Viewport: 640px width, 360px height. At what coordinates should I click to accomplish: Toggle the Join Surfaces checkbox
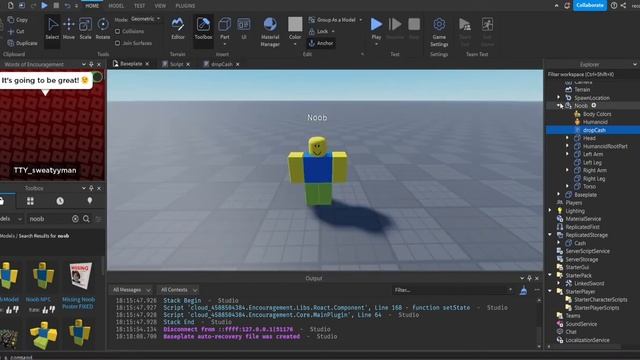click(118, 43)
